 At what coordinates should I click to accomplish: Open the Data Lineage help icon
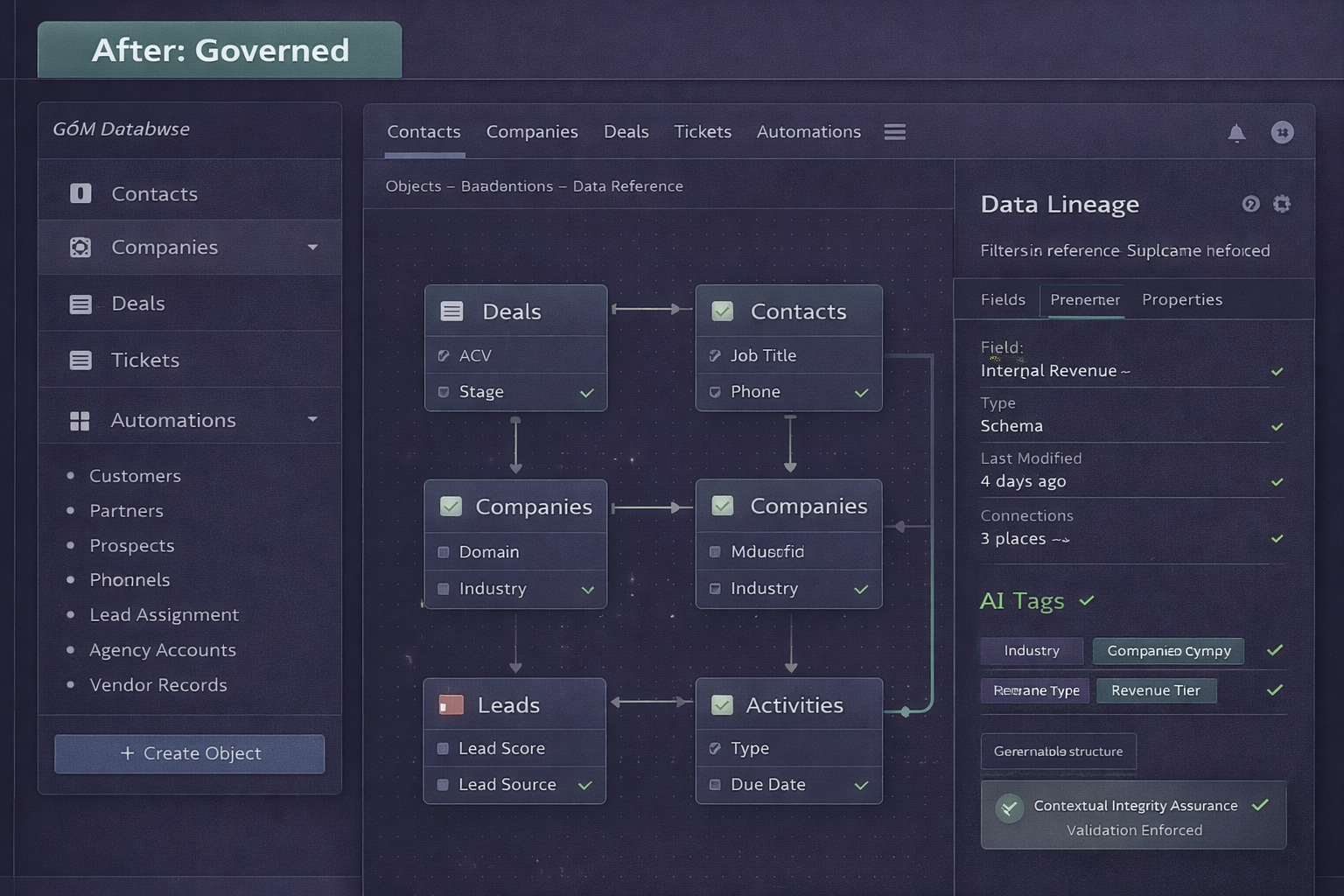1250,204
